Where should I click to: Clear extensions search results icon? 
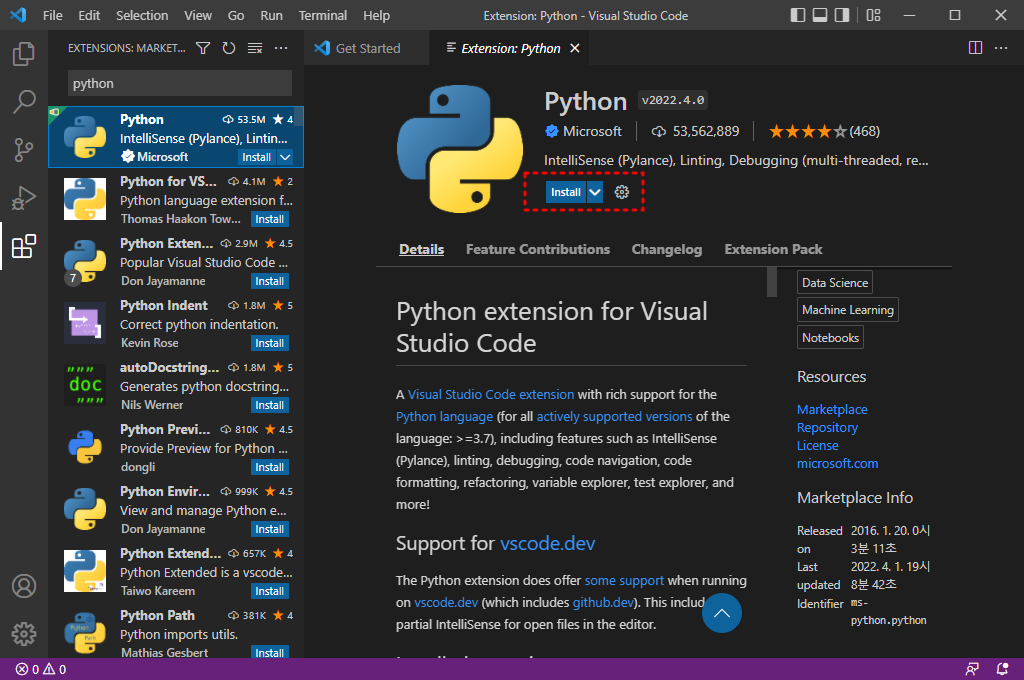pos(255,48)
